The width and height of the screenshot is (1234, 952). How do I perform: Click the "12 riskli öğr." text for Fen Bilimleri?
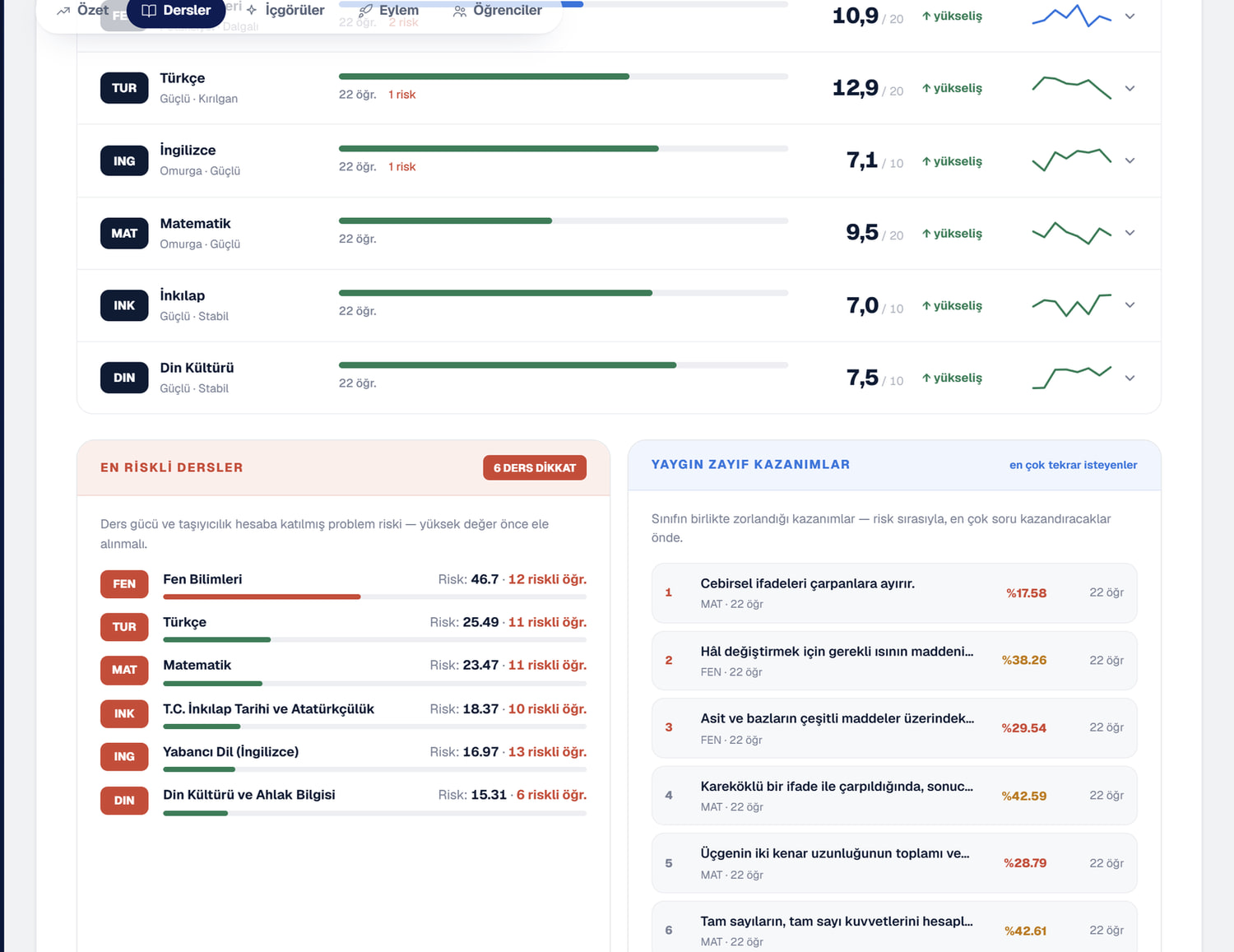pos(547,579)
